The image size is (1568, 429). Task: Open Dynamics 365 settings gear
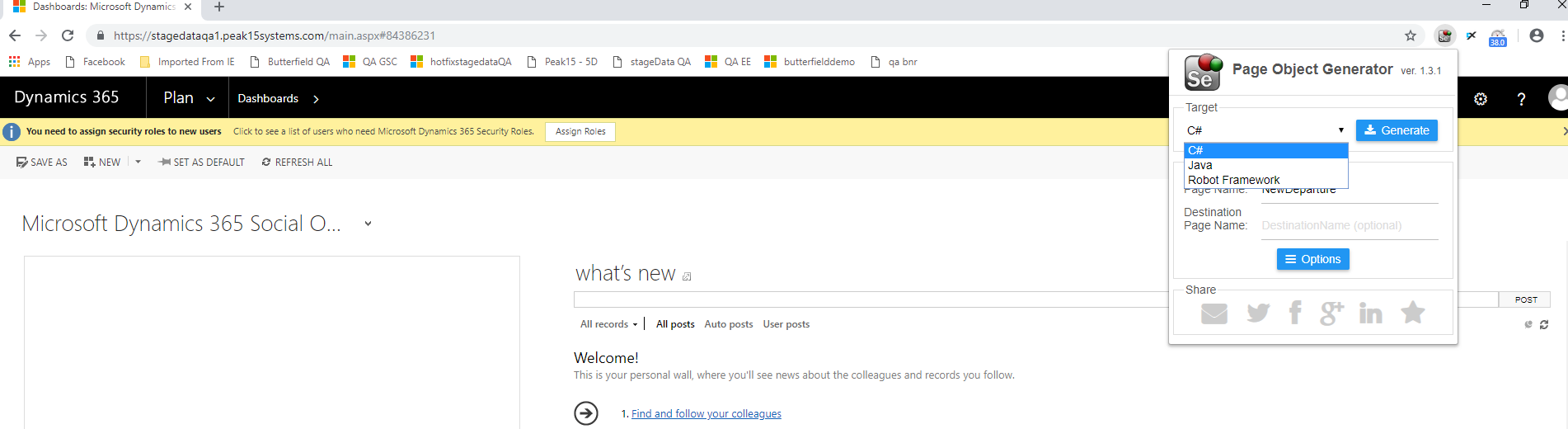(1481, 99)
